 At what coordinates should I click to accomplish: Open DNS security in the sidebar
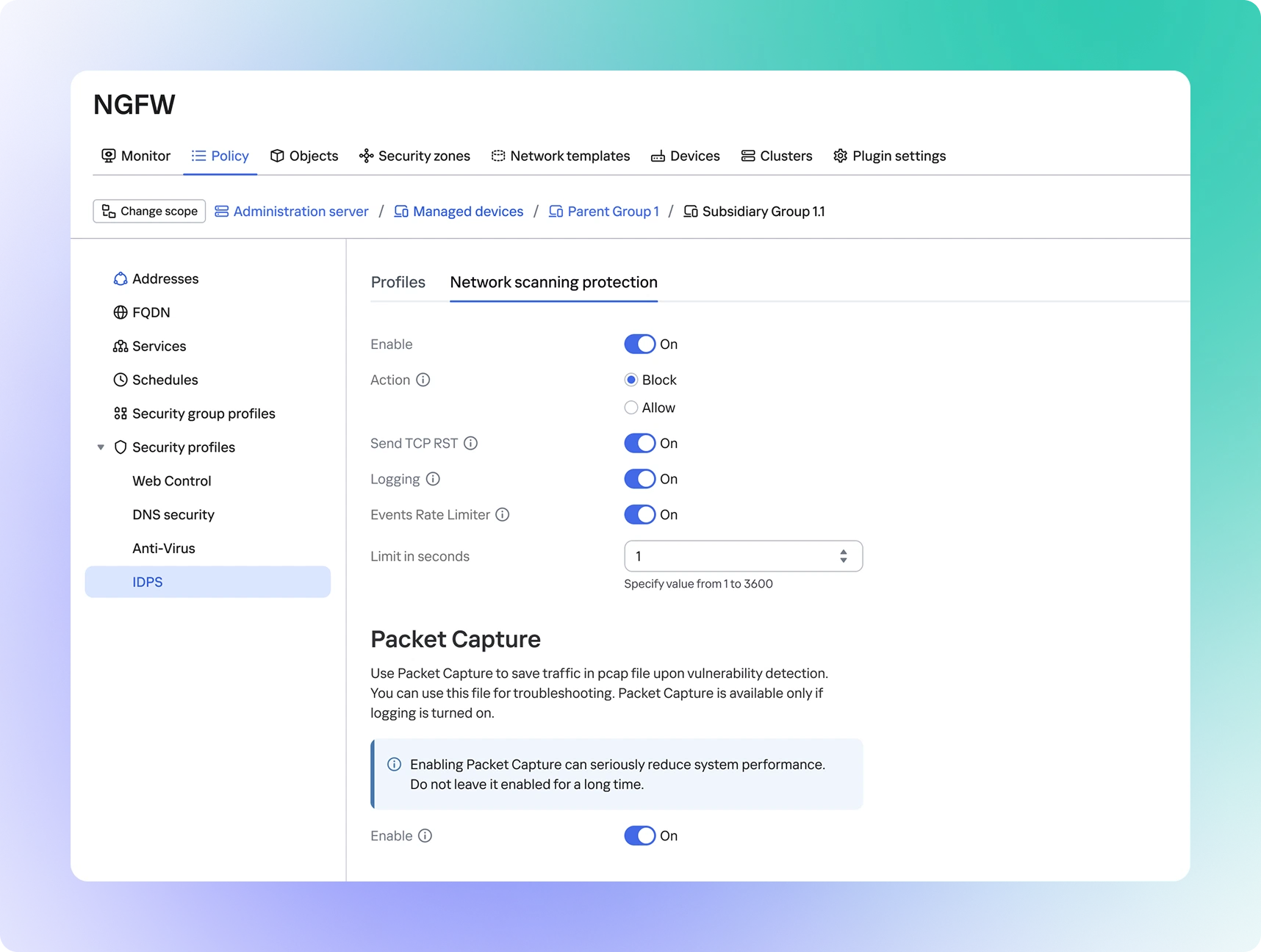click(x=173, y=515)
